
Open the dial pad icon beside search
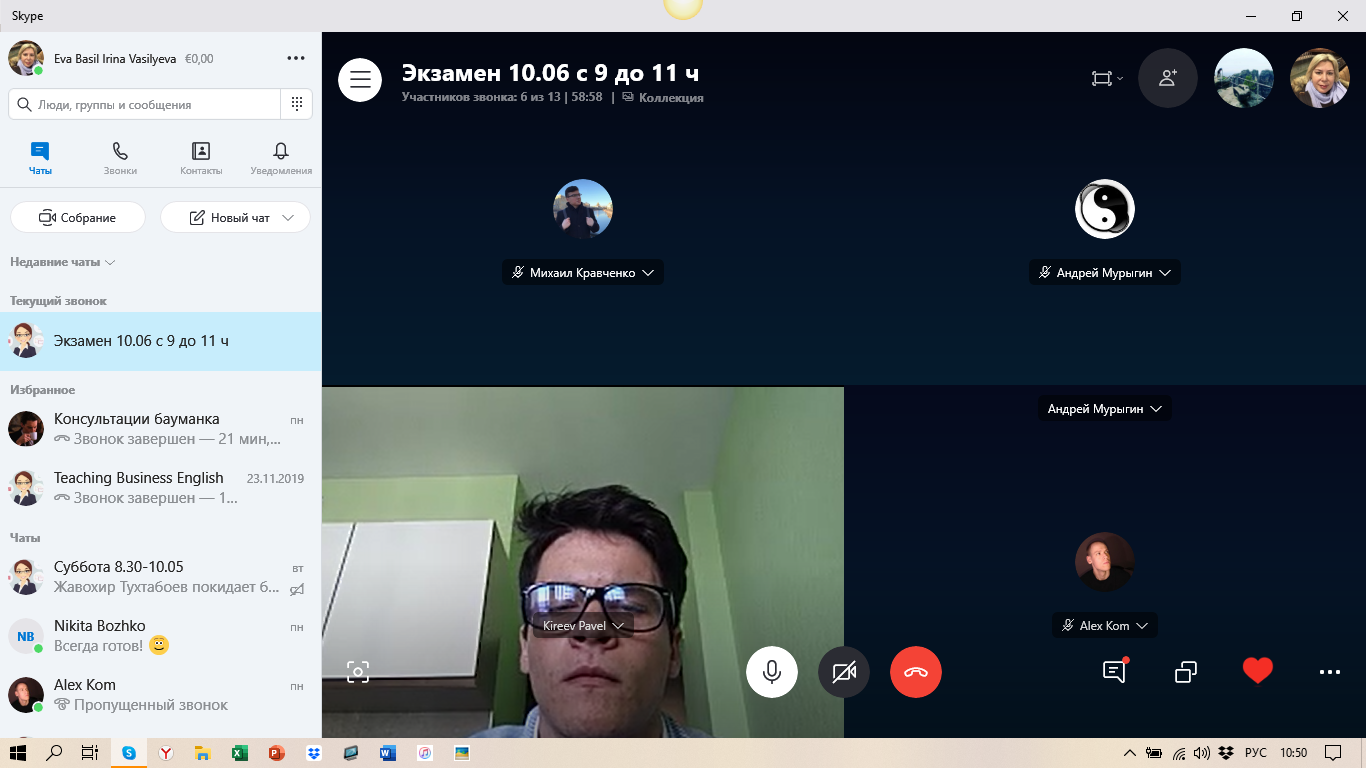point(297,104)
